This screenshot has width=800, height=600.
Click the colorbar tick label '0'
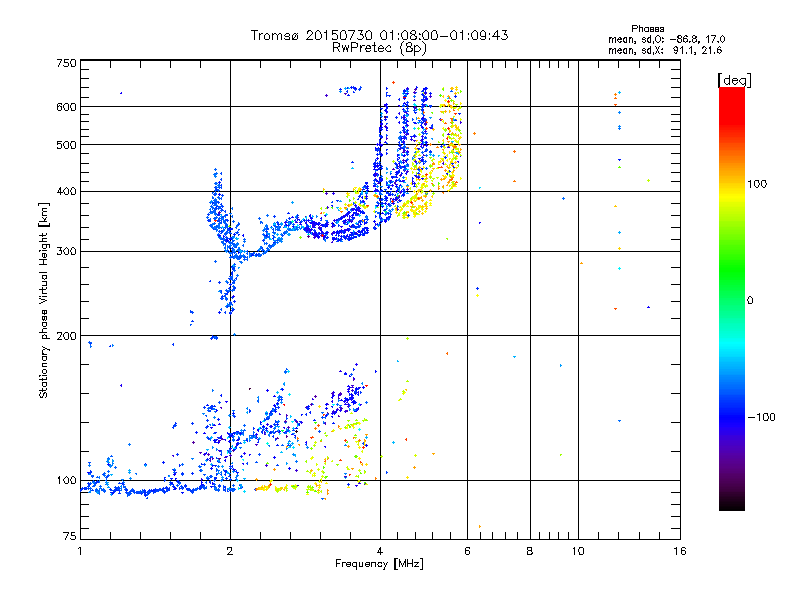[750, 300]
